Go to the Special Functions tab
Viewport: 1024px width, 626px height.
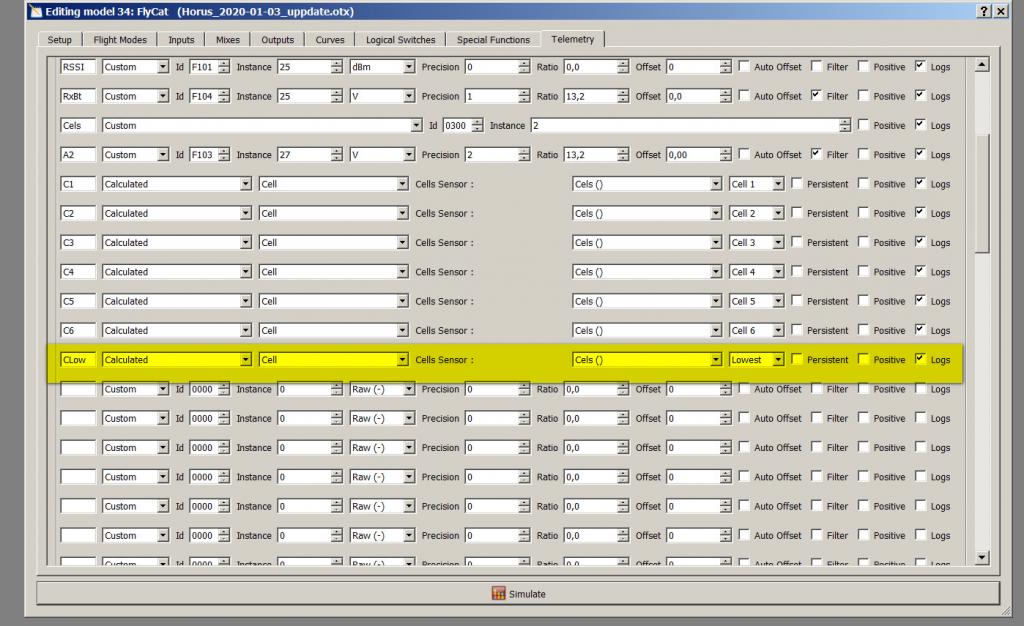click(493, 40)
